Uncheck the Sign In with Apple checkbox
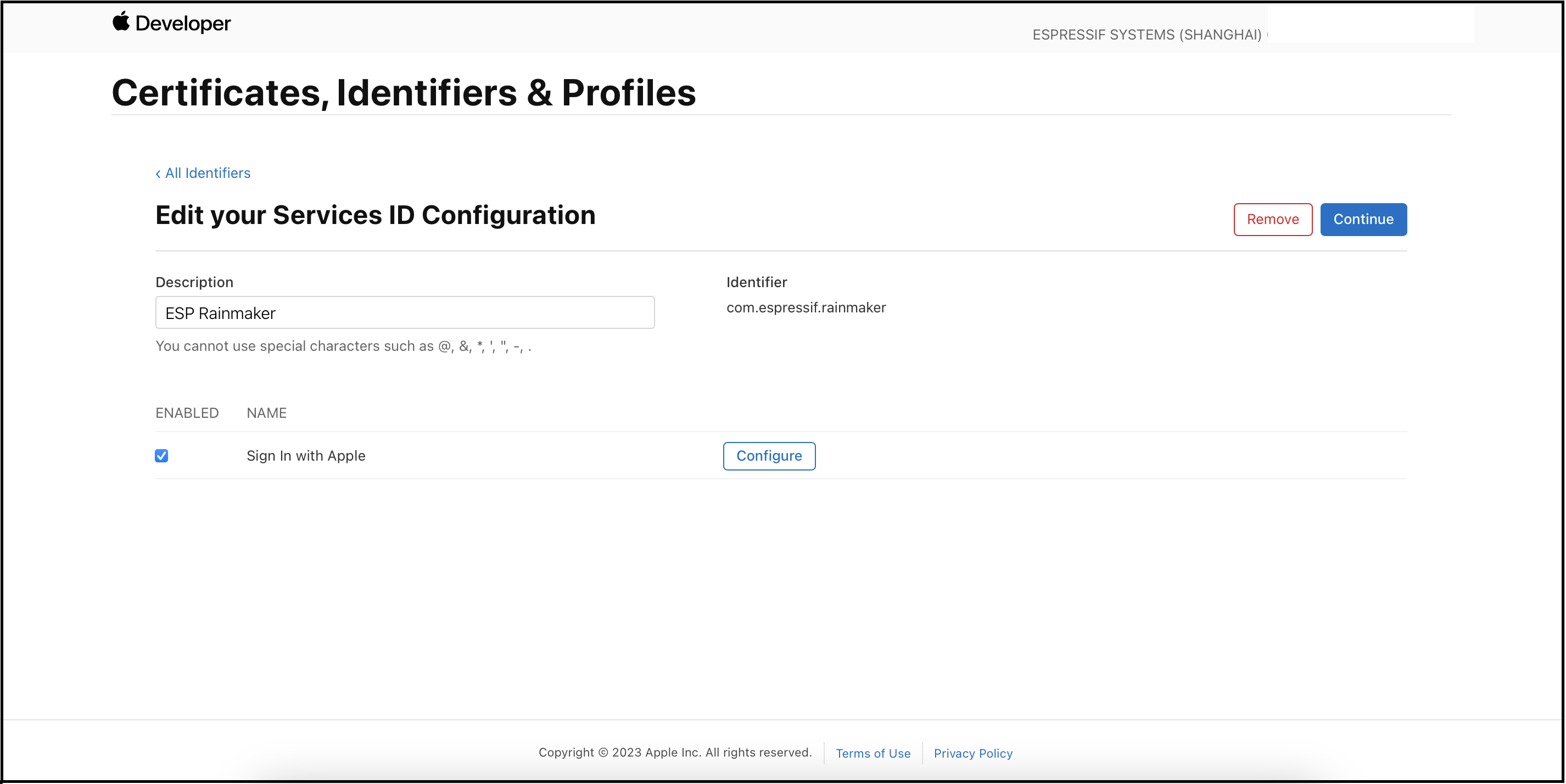 click(x=161, y=456)
